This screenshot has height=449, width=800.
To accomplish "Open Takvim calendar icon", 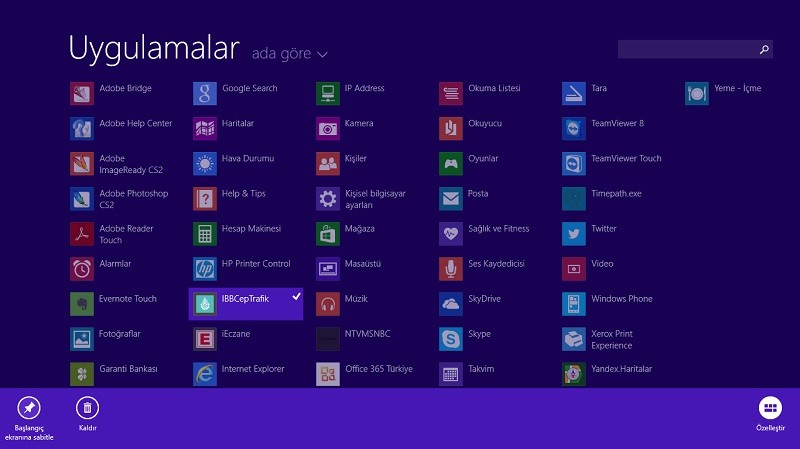I will point(451,375).
